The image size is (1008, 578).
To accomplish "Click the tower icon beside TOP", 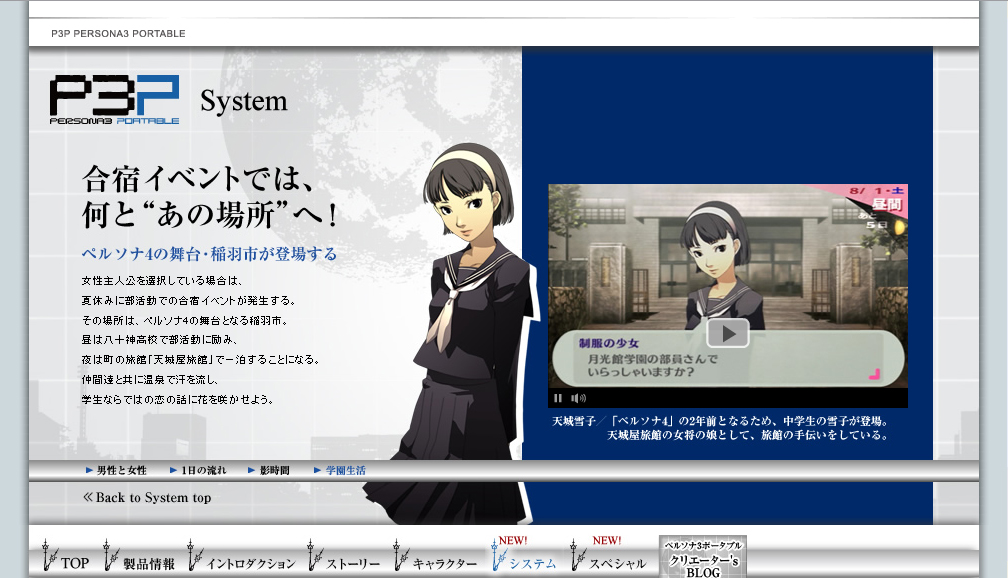I will (x=50, y=555).
